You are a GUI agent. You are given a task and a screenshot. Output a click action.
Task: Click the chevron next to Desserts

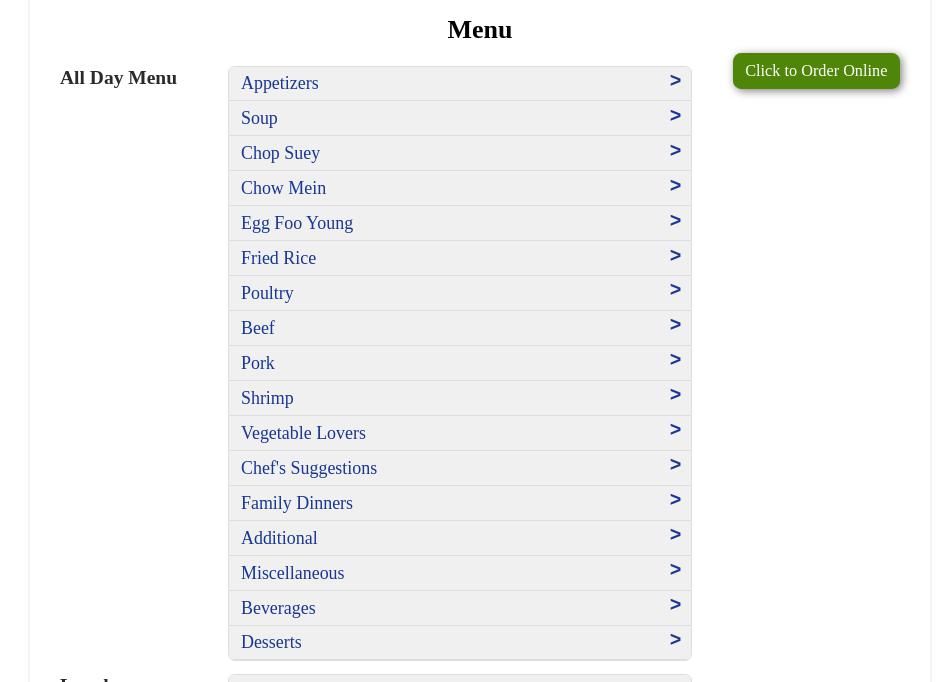pos(675,640)
